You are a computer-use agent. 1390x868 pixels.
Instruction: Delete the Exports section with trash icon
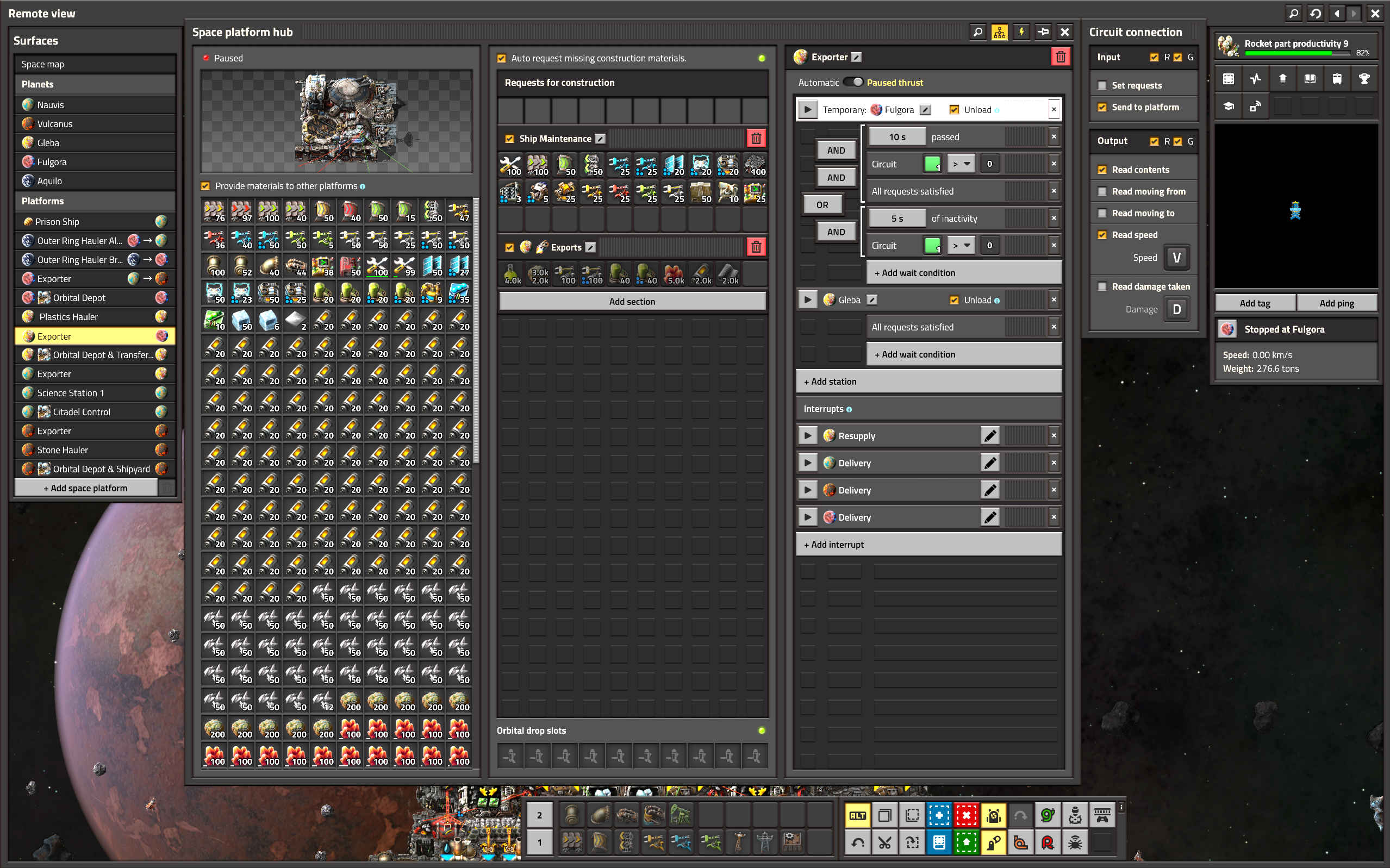pyautogui.click(x=756, y=247)
